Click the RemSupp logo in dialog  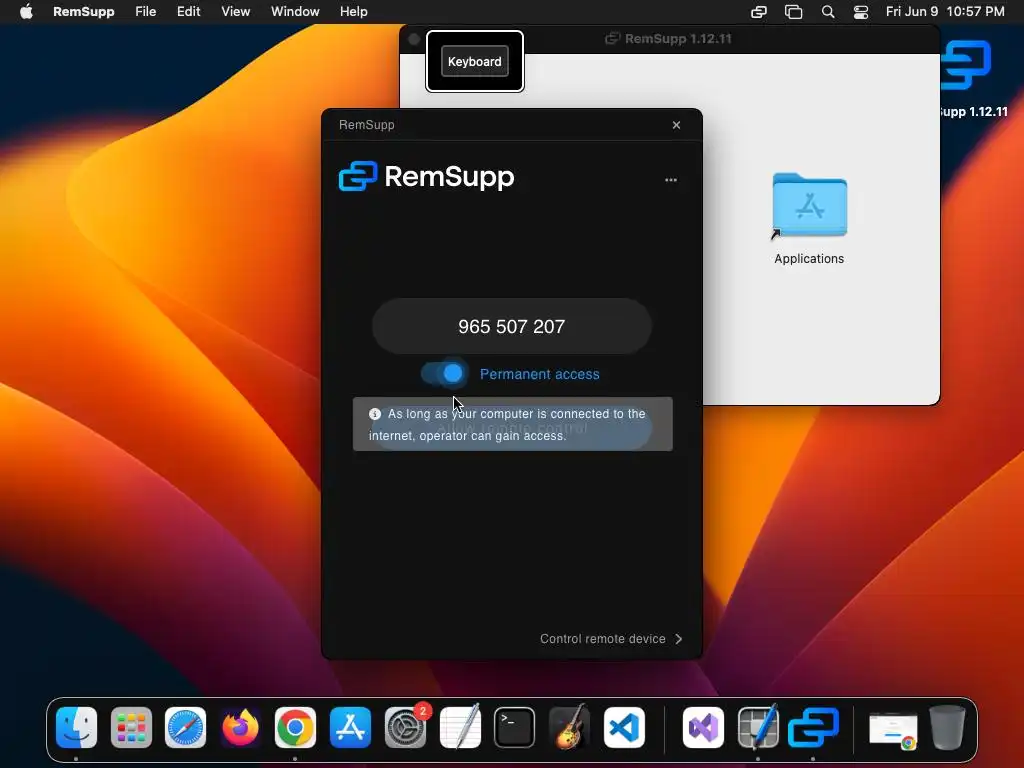[x=426, y=176]
